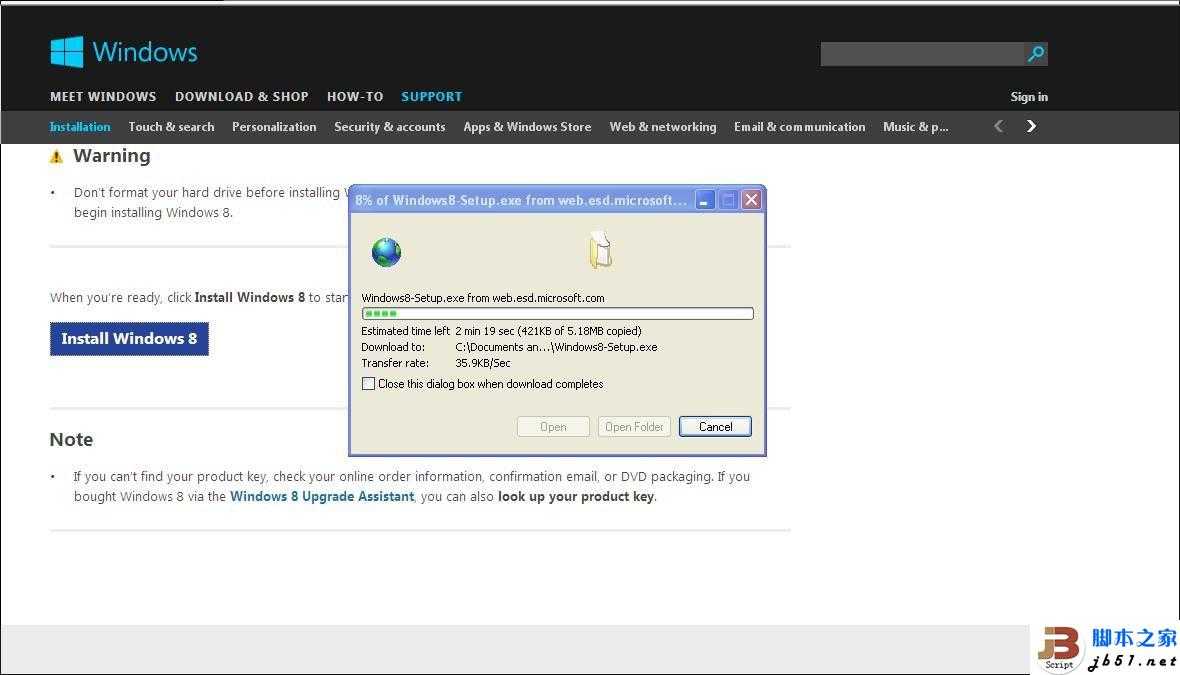Viewport: 1180px width, 675px height.
Task: Click the Sign in link
Action: [1029, 96]
